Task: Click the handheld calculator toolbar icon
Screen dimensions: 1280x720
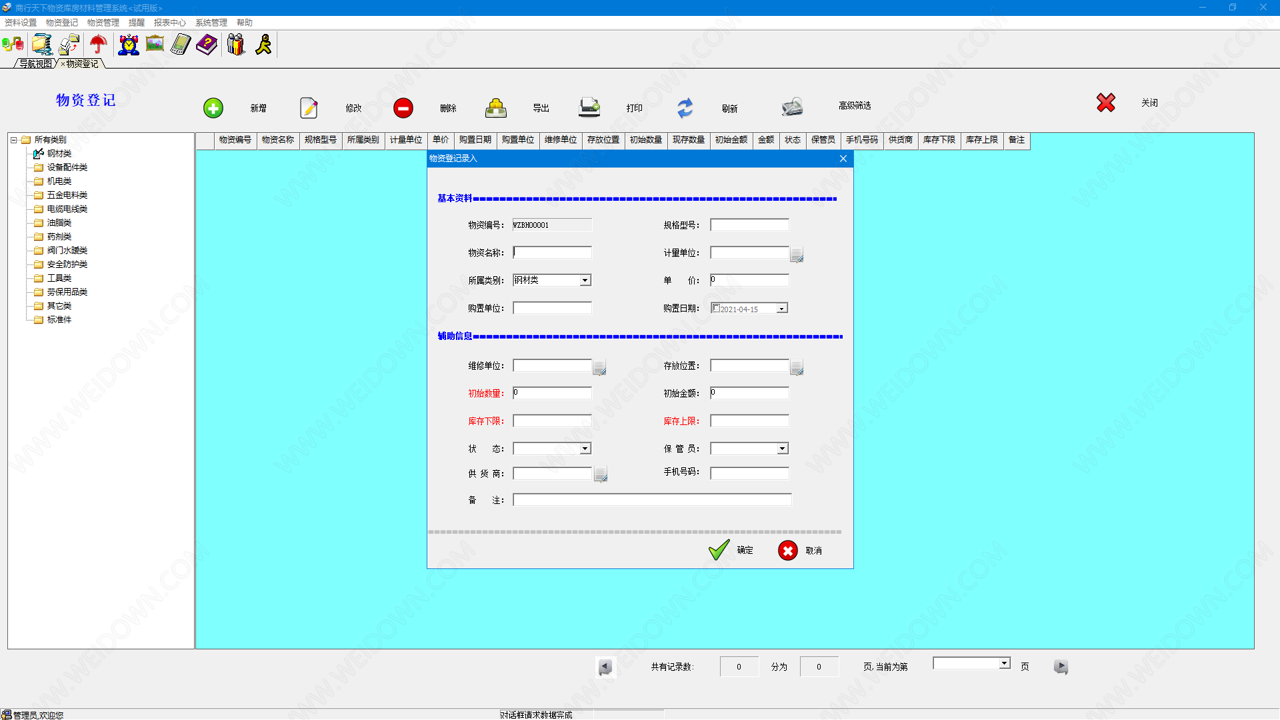Action: coord(181,44)
